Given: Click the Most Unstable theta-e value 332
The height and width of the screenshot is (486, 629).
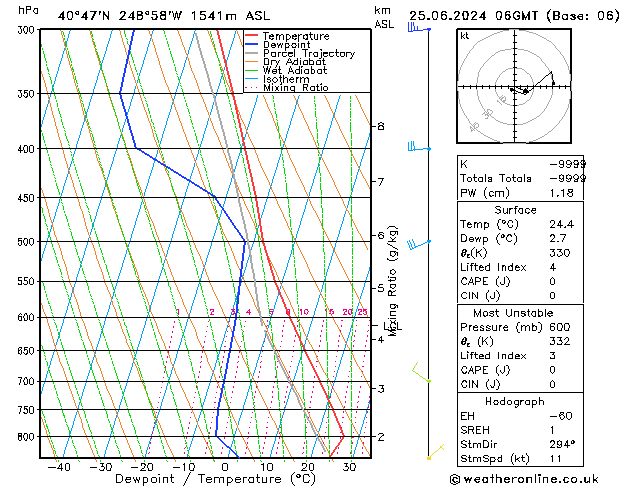Looking at the screenshot, I should pos(560,341).
